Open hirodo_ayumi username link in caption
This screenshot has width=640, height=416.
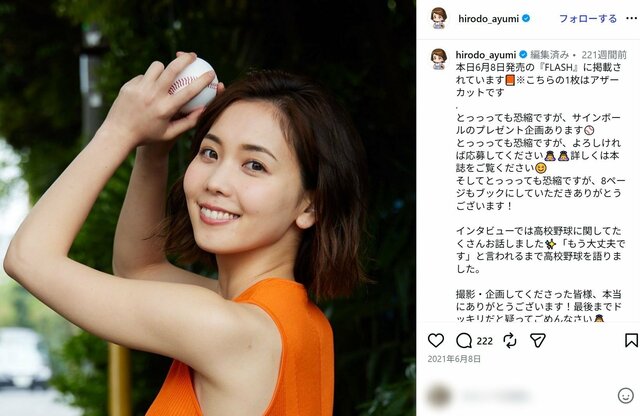coord(486,54)
